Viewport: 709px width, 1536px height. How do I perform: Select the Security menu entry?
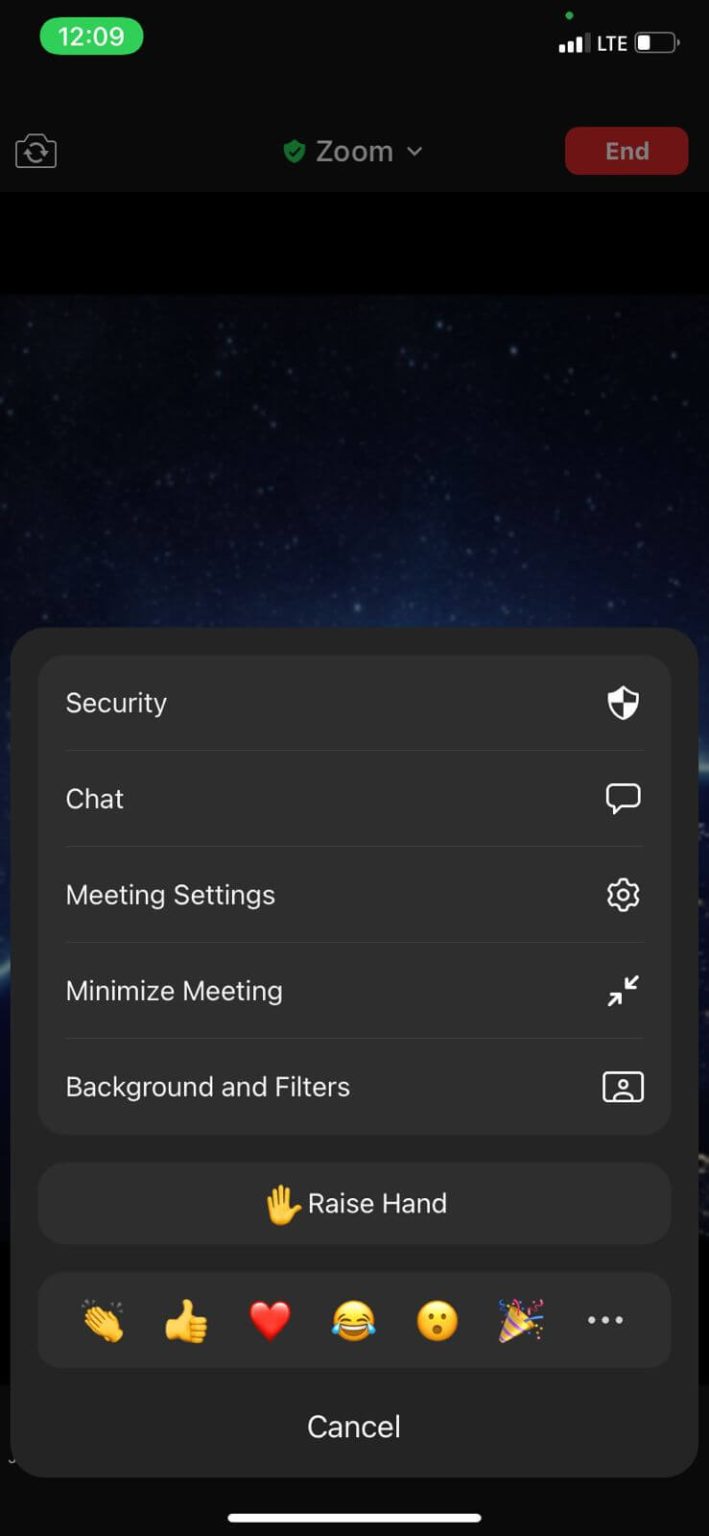click(116, 703)
